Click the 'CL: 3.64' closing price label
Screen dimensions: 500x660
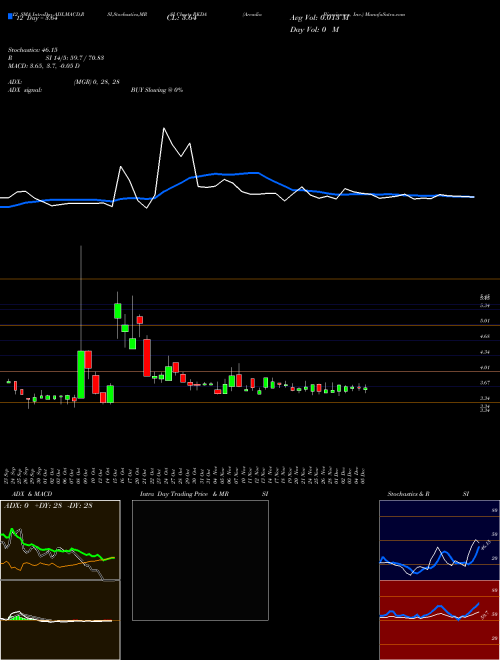(182, 18)
